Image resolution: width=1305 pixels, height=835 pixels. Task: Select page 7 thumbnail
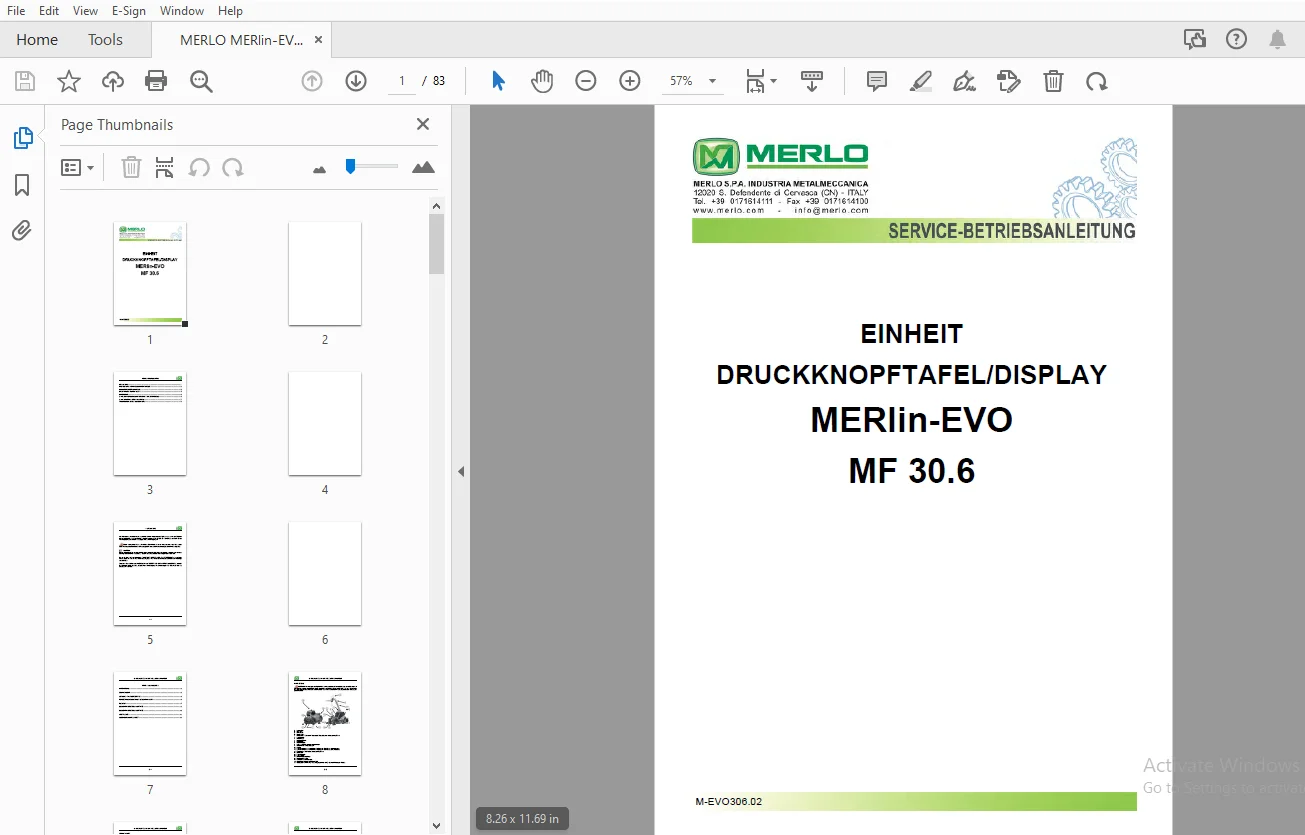click(x=150, y=724)
